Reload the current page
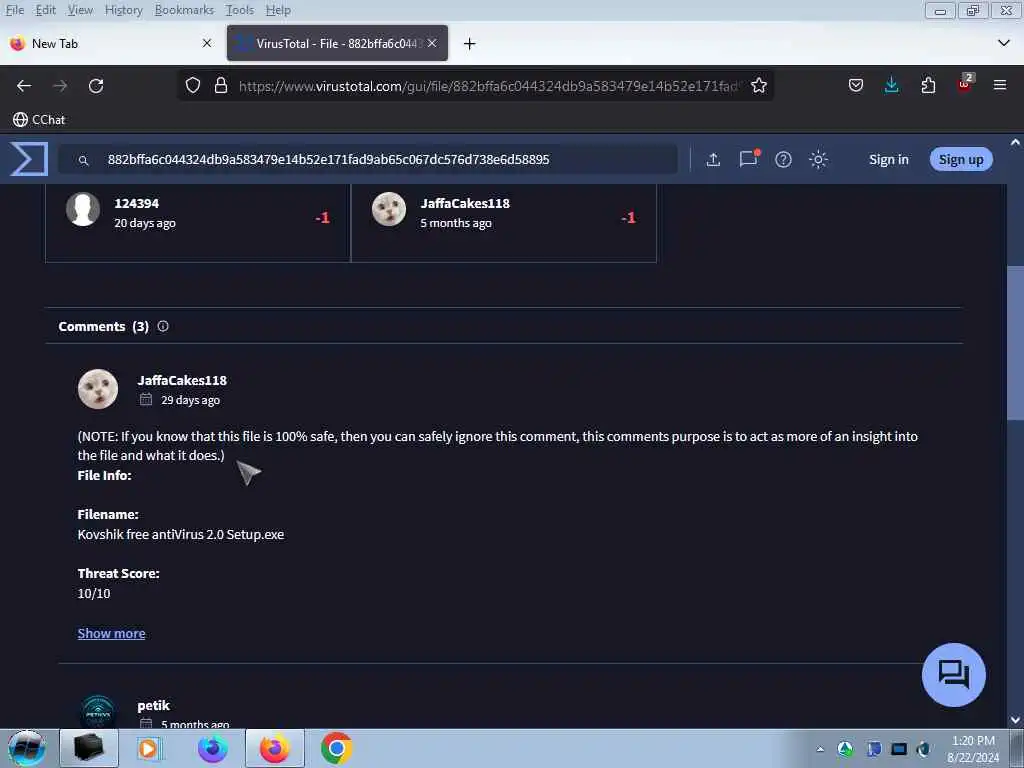The width and height of the screenshot is (1024, 768). point(96,86)
